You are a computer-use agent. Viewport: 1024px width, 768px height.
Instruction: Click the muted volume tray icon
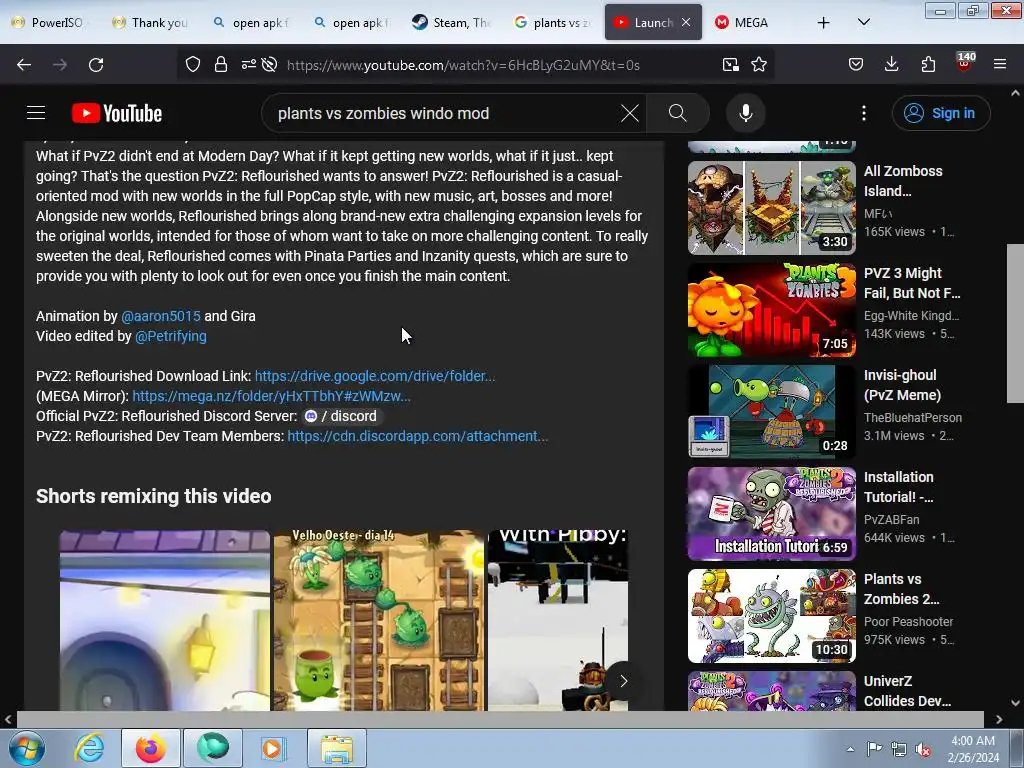pyautogui.click(x=923, y=749)
